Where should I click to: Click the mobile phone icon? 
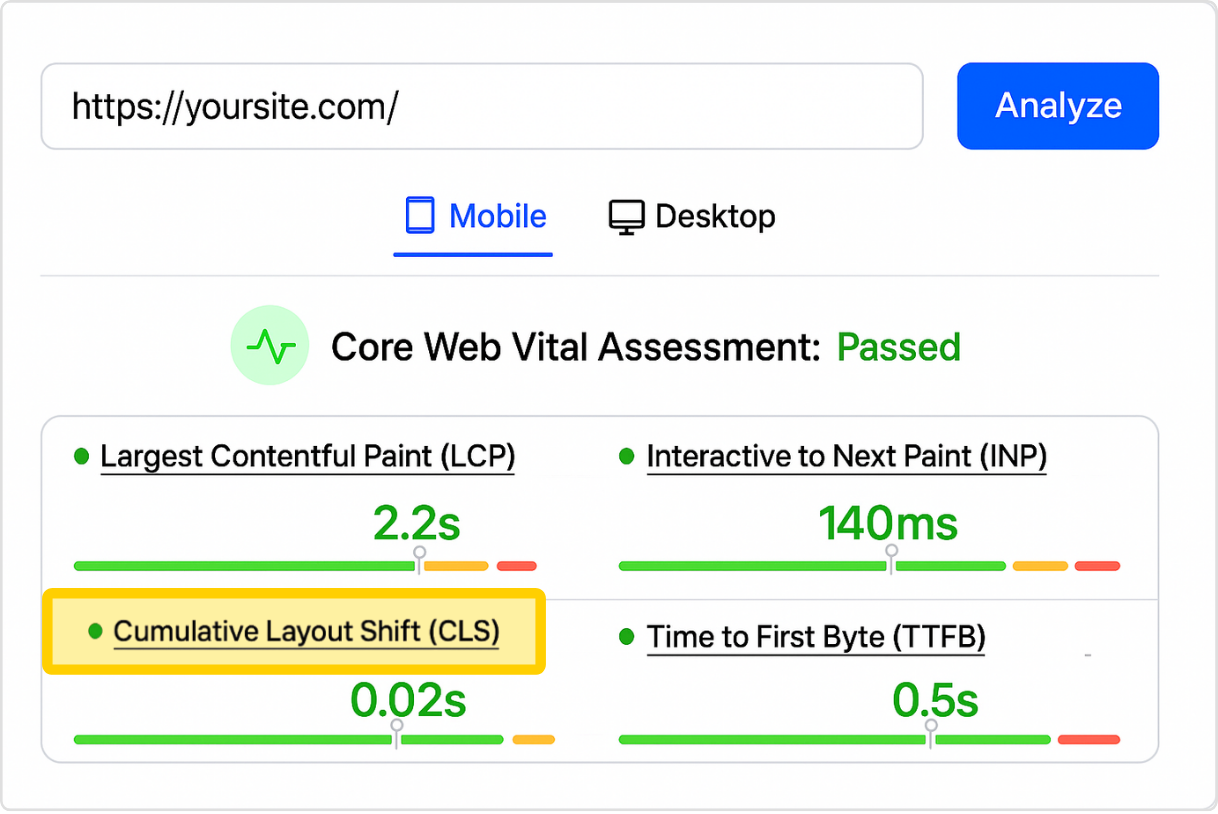point(420,216)
